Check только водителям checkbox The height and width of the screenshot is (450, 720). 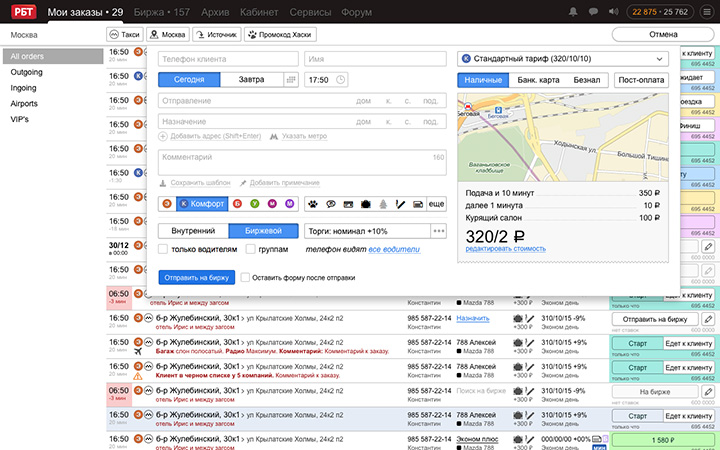tap(163, 249)
